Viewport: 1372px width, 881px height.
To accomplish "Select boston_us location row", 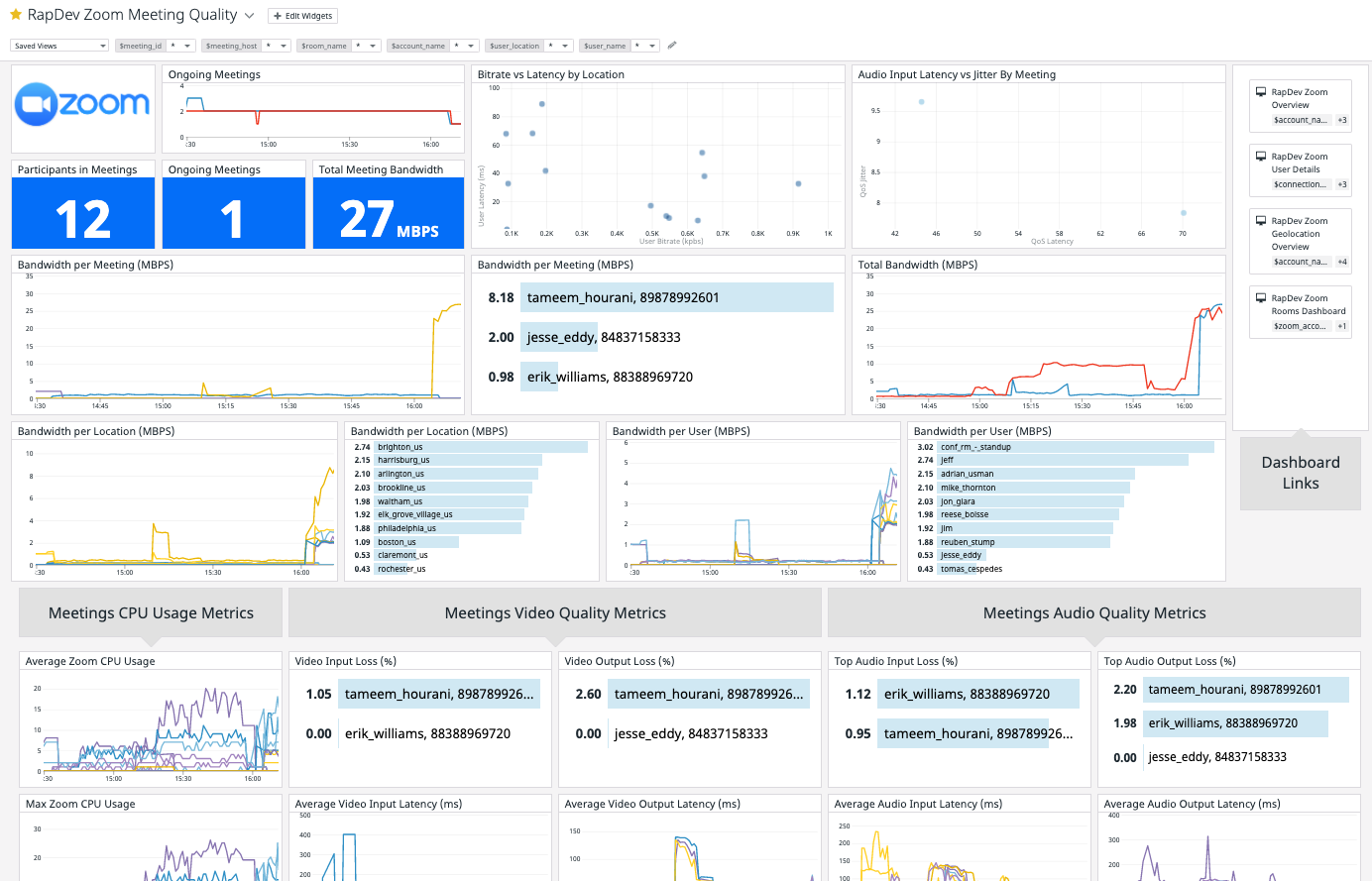I will point(472,542).
